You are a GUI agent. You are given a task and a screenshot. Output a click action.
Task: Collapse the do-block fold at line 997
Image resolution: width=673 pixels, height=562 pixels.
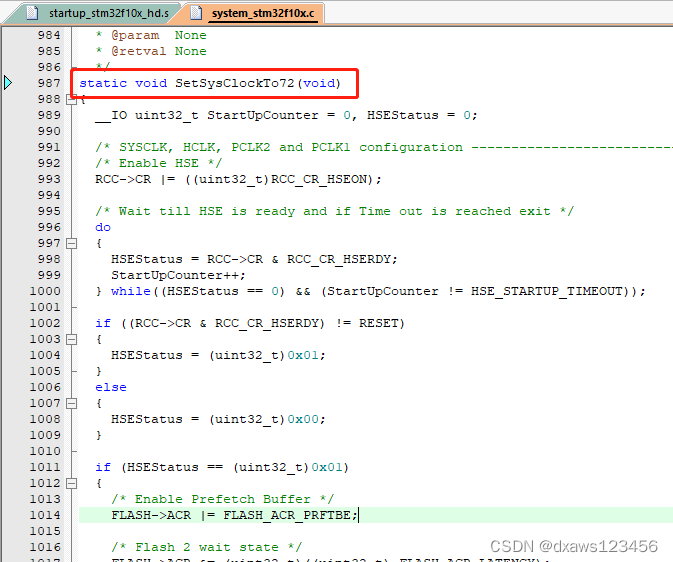click(x=72, y=243)
